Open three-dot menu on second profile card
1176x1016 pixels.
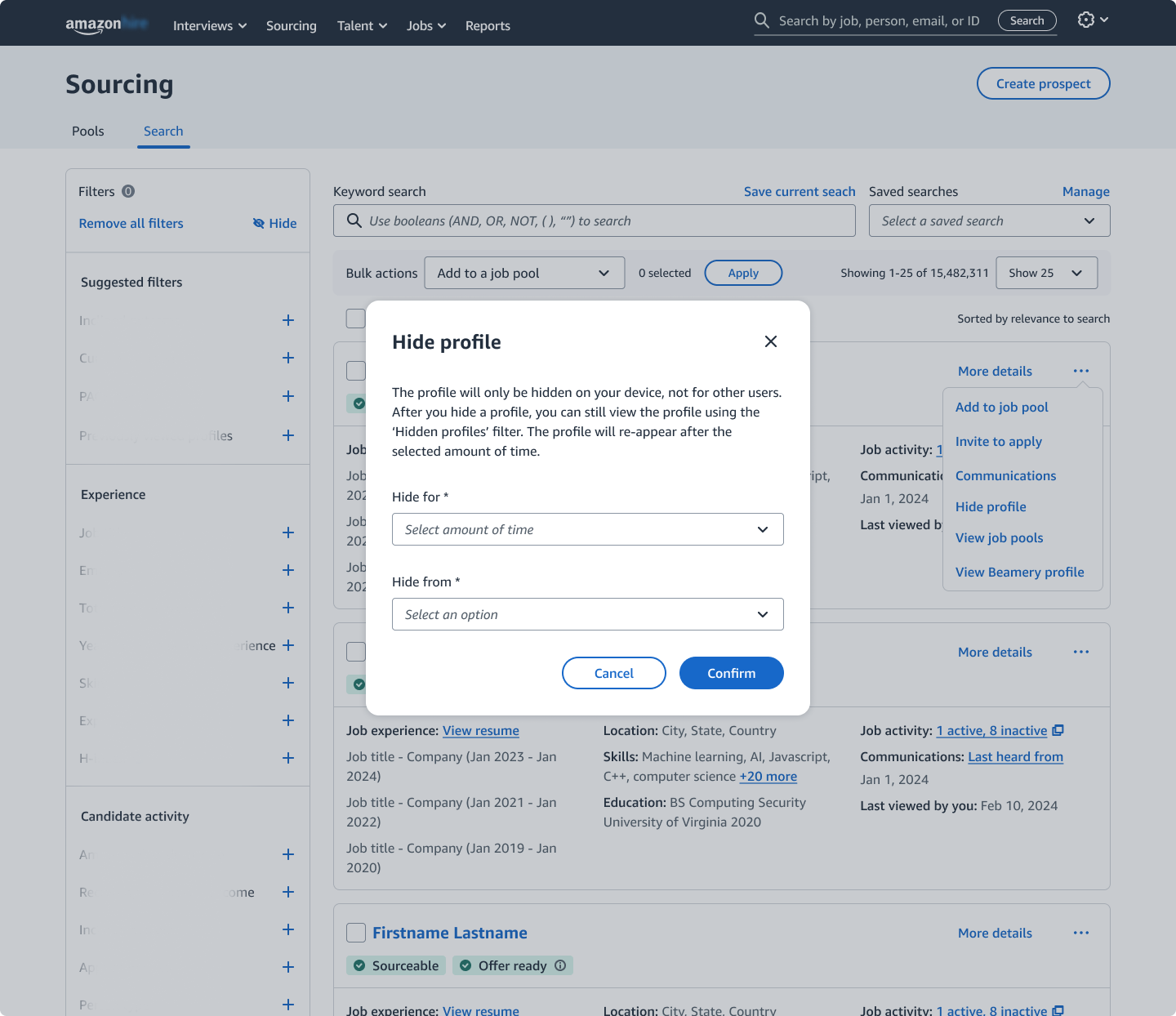pyautogui.click(x=1081, y=652)
